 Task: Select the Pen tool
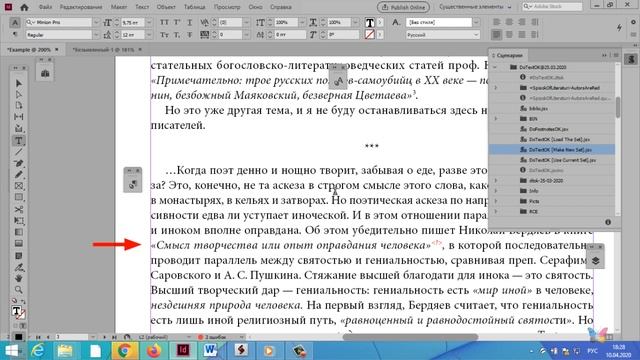click(x=19, y=163)
